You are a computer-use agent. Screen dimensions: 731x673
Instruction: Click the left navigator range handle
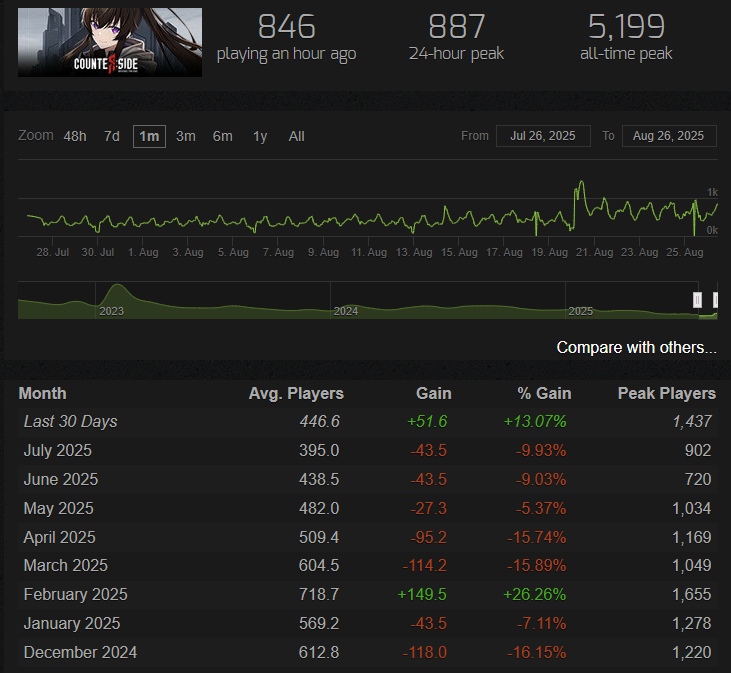coord(697,300)
